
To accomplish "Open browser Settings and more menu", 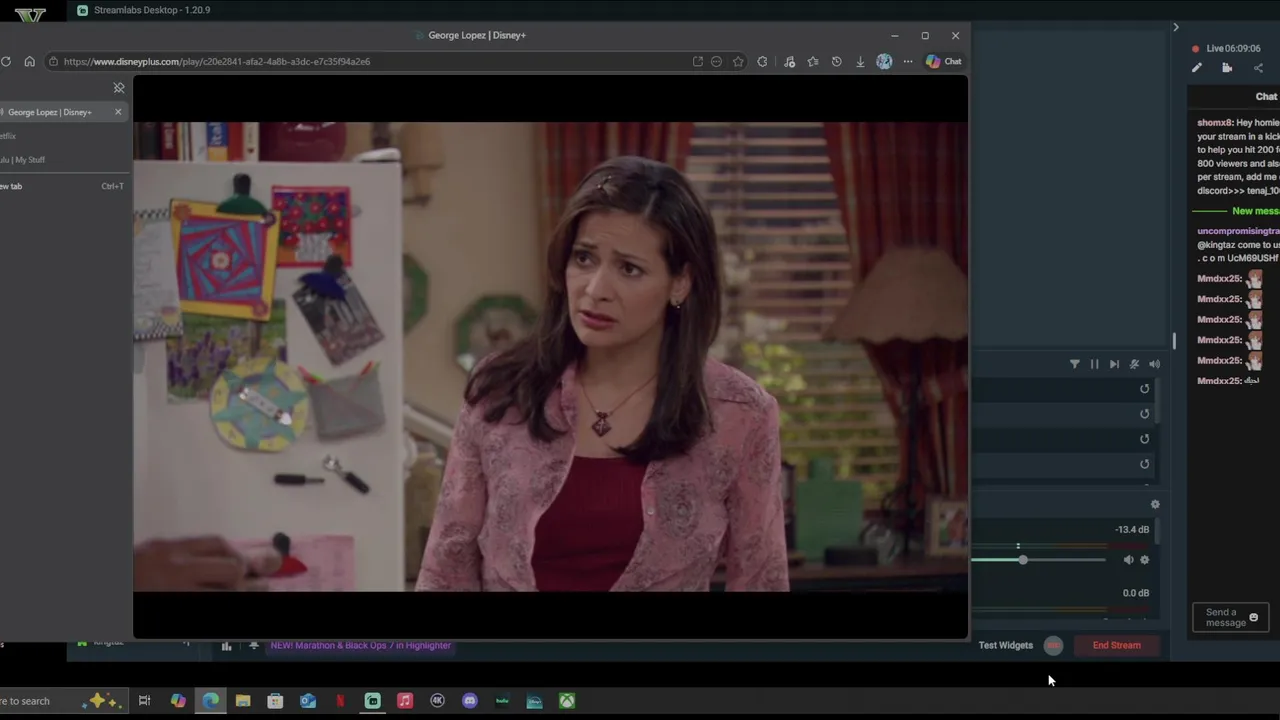I will 908,61.
